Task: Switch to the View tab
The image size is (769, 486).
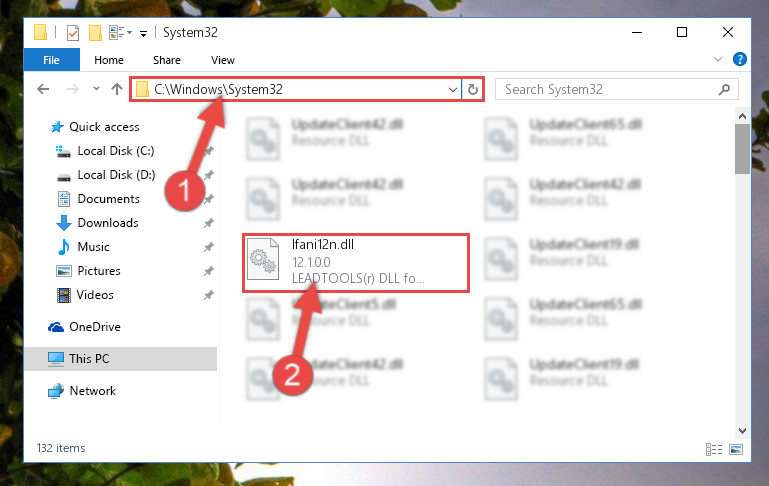Action: pos(223,60)
